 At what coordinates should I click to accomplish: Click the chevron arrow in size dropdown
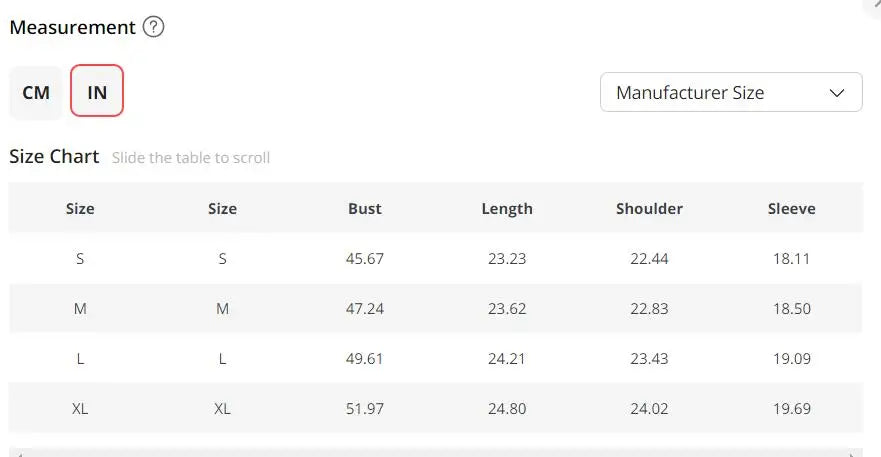[x=837, y=93]
